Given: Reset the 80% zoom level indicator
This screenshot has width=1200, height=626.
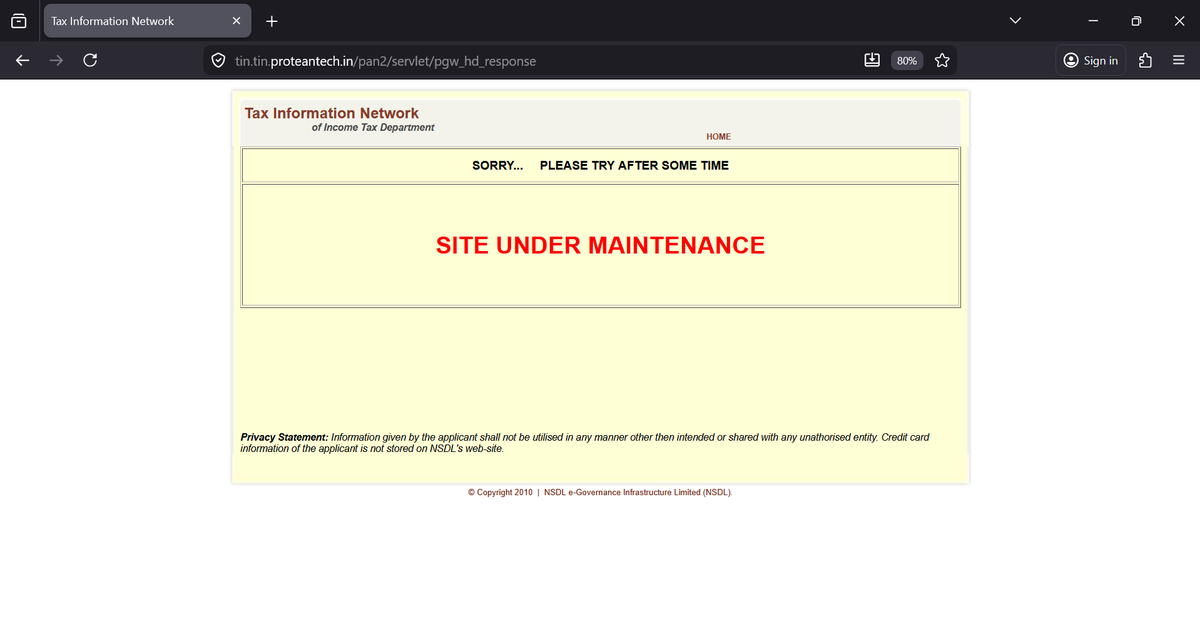Looking at the screenshot, I should 907,61.
